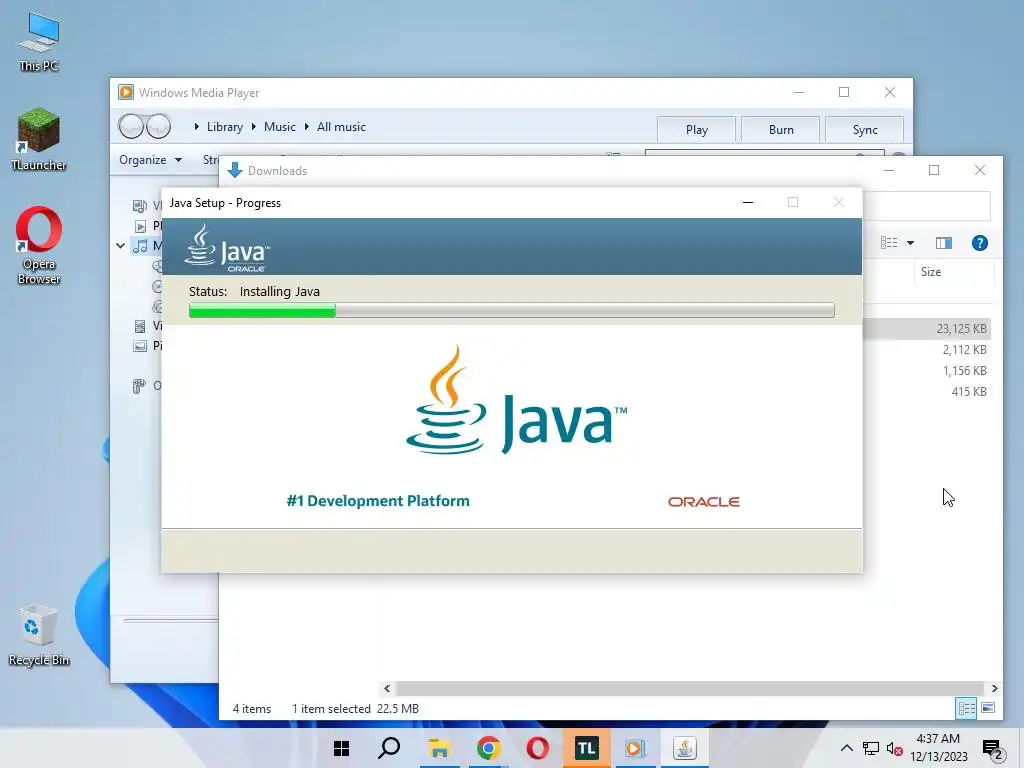Click Media Player back navigation button
Screen dimensions: 1024x768
click(131, 126)
